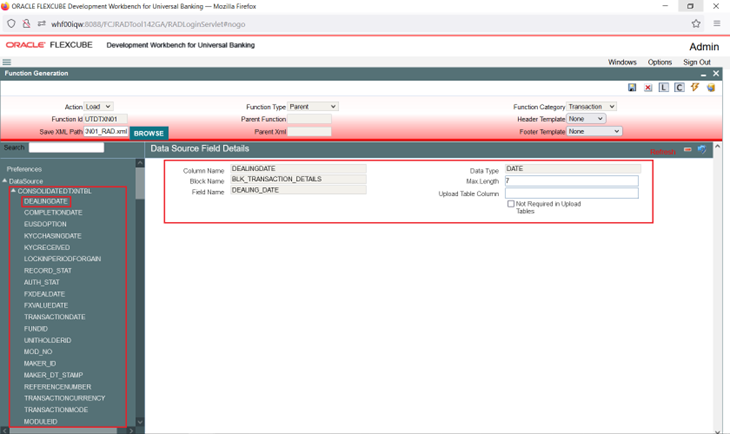Image resolution: width=730 pixels, height=434 pixels.
Task: Click the red X toolbar icon
Action: point(648,88)
